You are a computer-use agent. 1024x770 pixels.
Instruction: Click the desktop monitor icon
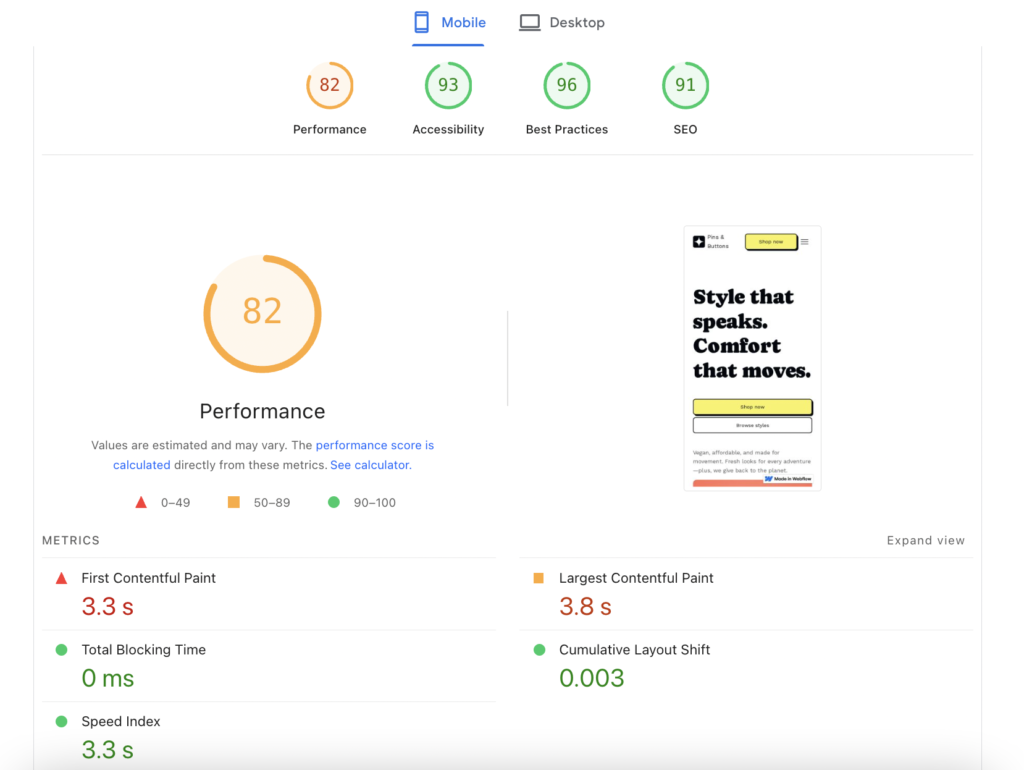pos(529,22)
